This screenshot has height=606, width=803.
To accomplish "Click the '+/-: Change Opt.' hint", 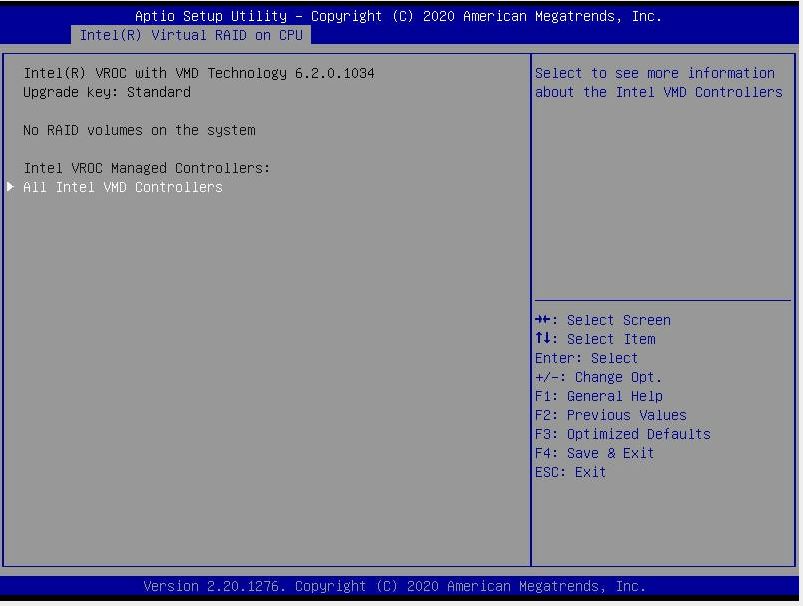I will (598, 377).
